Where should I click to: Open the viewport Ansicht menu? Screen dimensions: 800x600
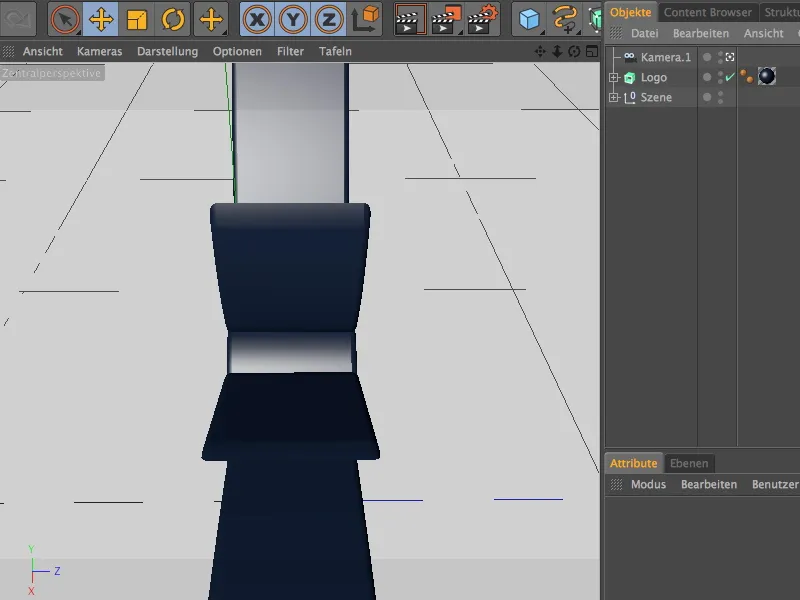tap(43, 52)
